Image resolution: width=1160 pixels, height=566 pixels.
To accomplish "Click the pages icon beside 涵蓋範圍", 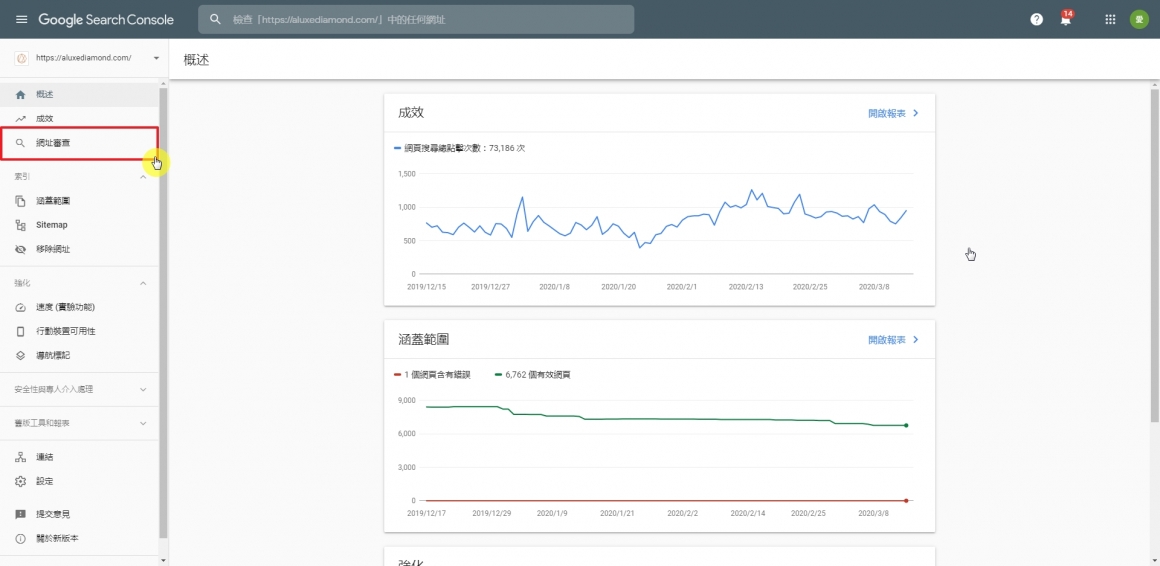I will tap(21, 201).
